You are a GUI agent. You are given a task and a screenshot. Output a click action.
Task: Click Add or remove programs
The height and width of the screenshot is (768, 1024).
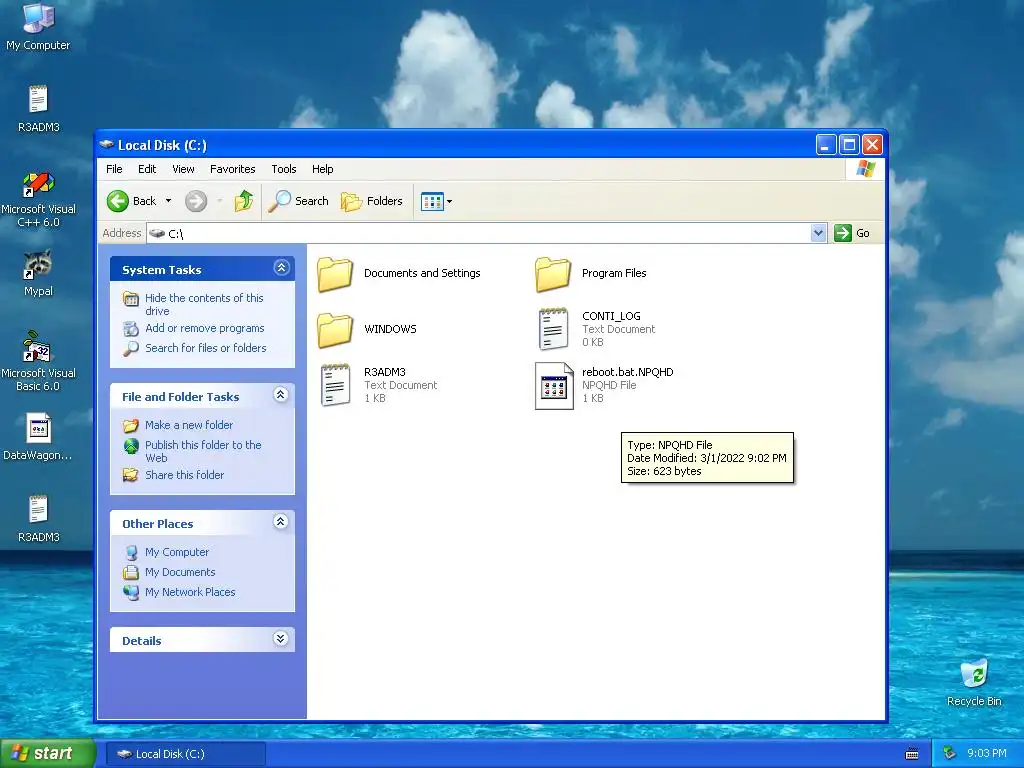tap(204, 328)
